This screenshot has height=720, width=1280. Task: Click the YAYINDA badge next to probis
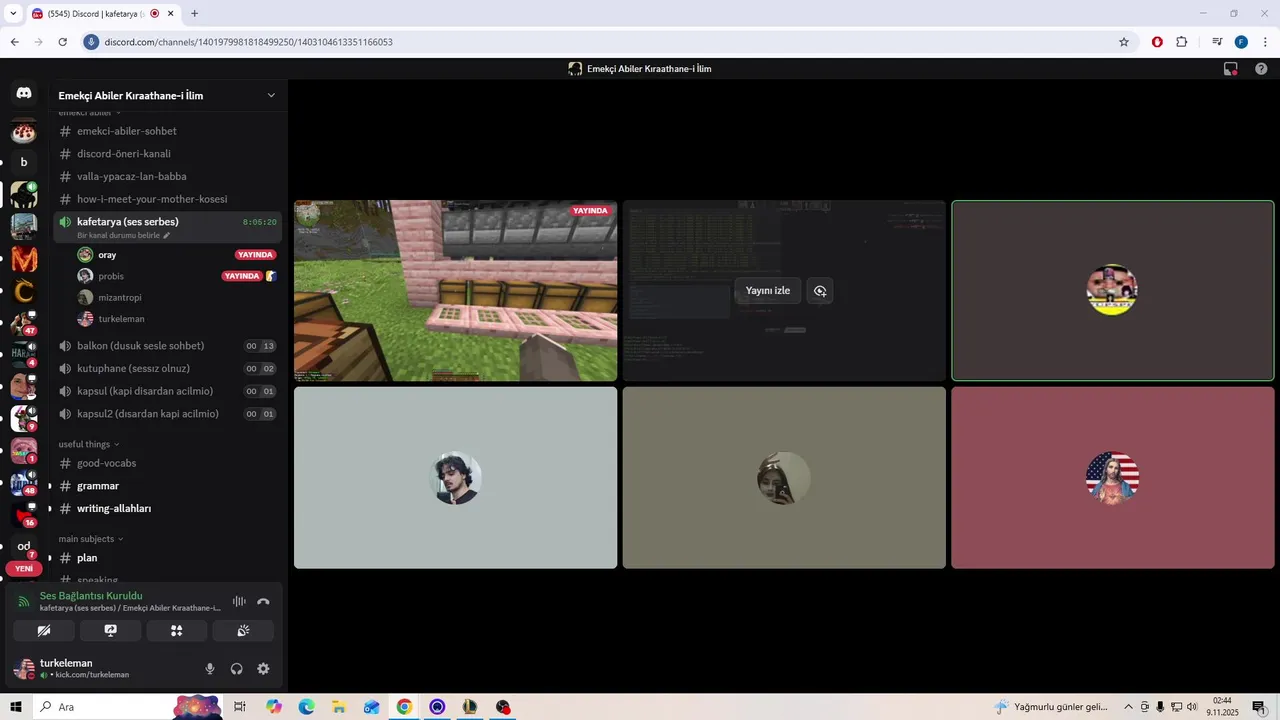[x=241, y=276]
